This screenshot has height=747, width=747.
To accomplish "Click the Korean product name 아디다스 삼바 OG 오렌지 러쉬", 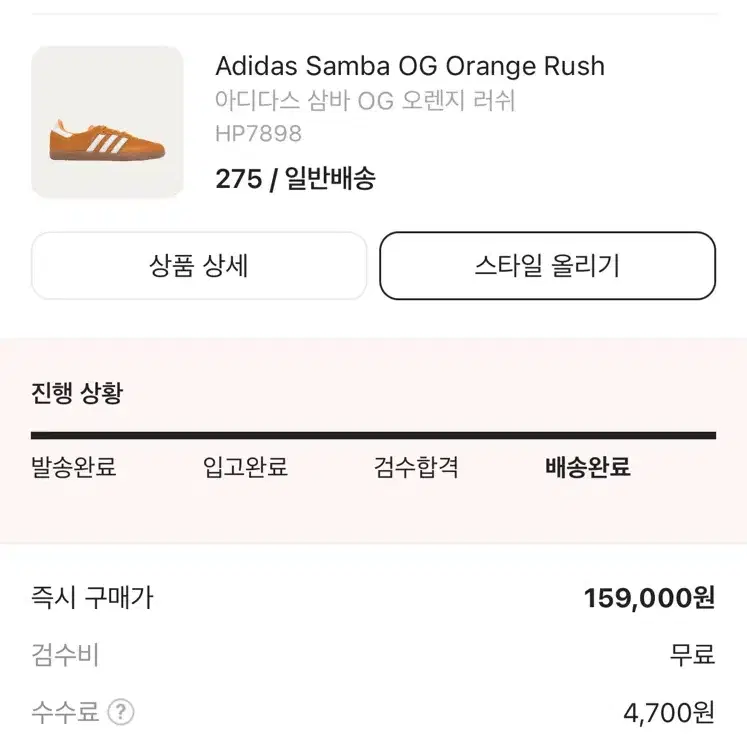I will 365,101.
